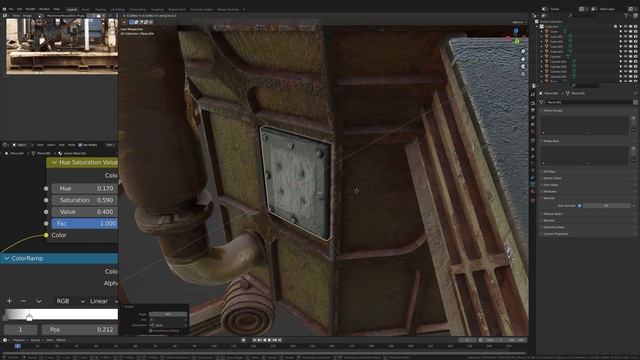Toggle render camera icon for Cylinder.002

coord(635,67)
